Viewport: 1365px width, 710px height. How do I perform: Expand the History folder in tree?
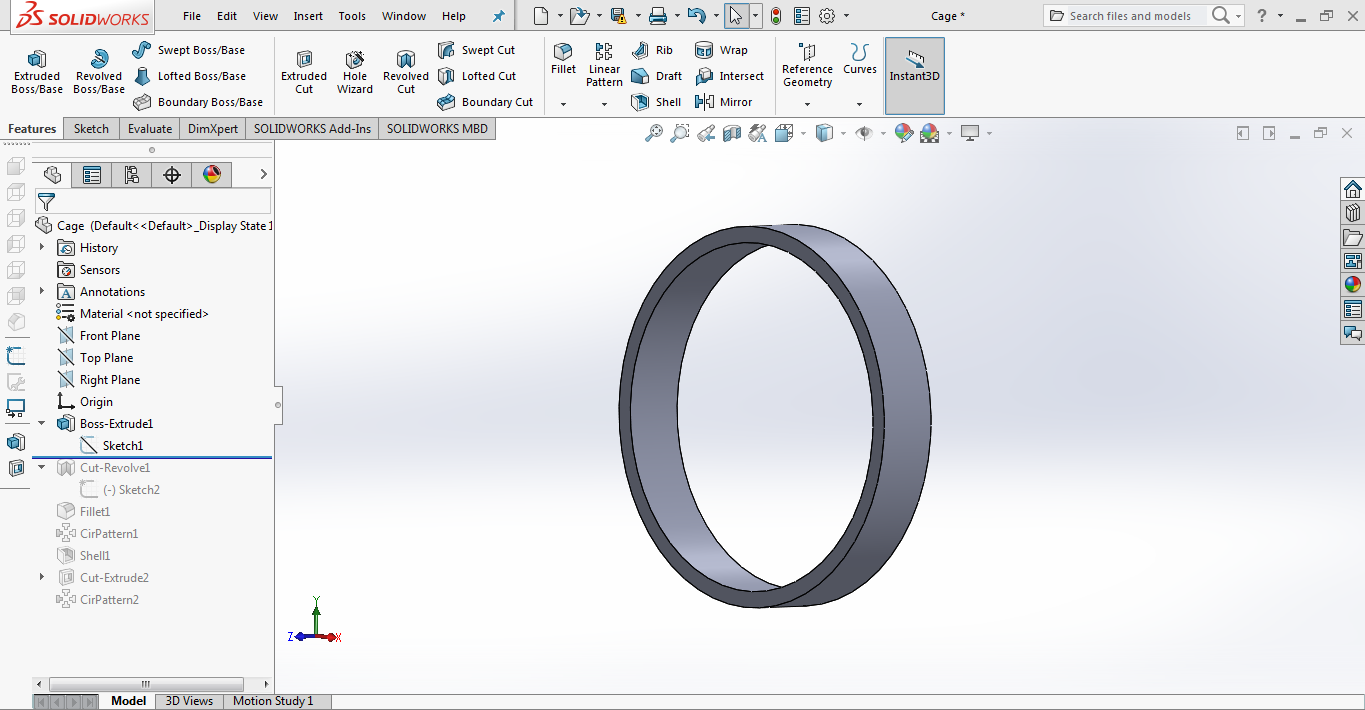42,248
